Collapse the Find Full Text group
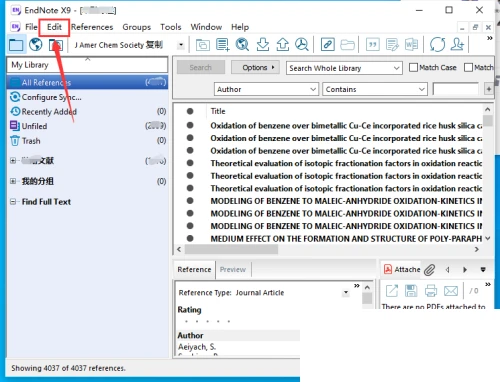The image size is (500, 382). tap(13, 202)
